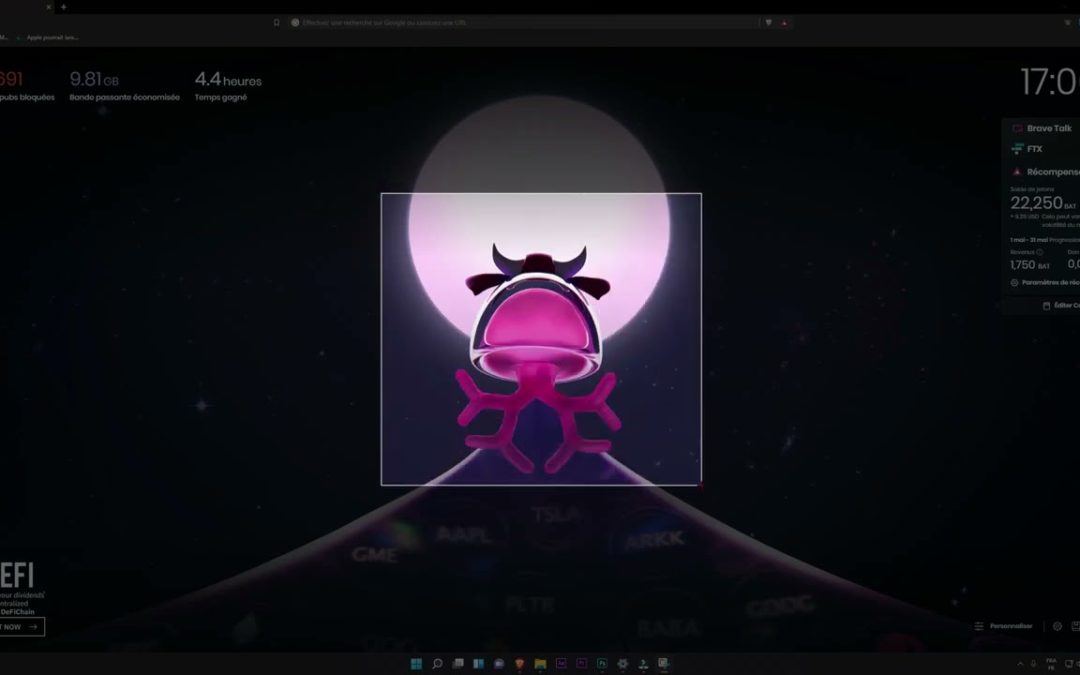Open Windows Settings gear in taskbar
Screen dimensions: 1080x675
(x=623, y=663)
